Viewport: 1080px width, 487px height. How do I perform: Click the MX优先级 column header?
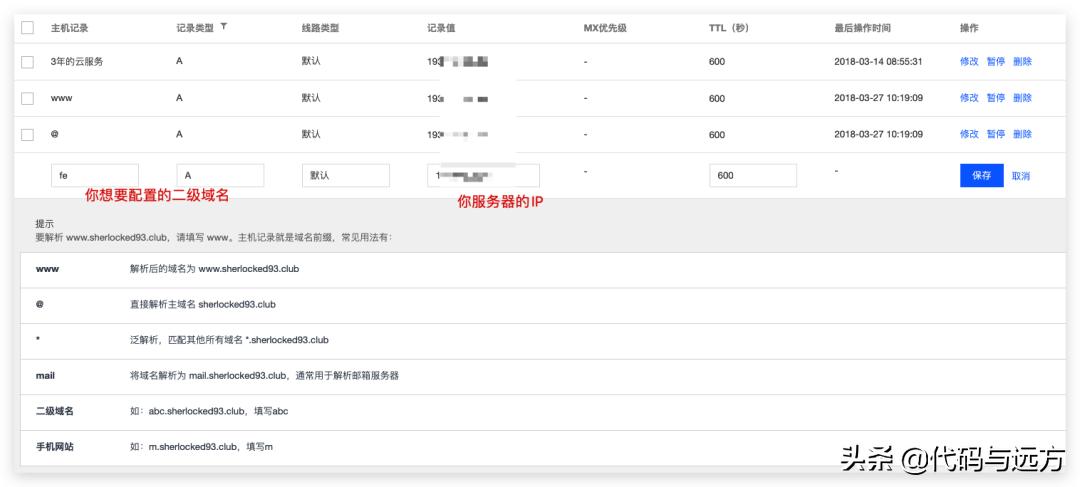(x=604, y=28)
